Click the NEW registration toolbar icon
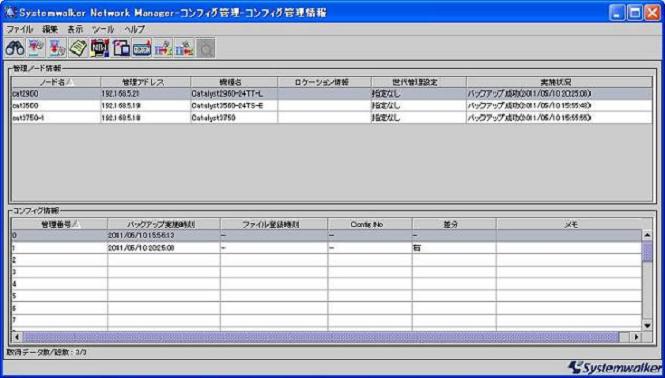 100,48
